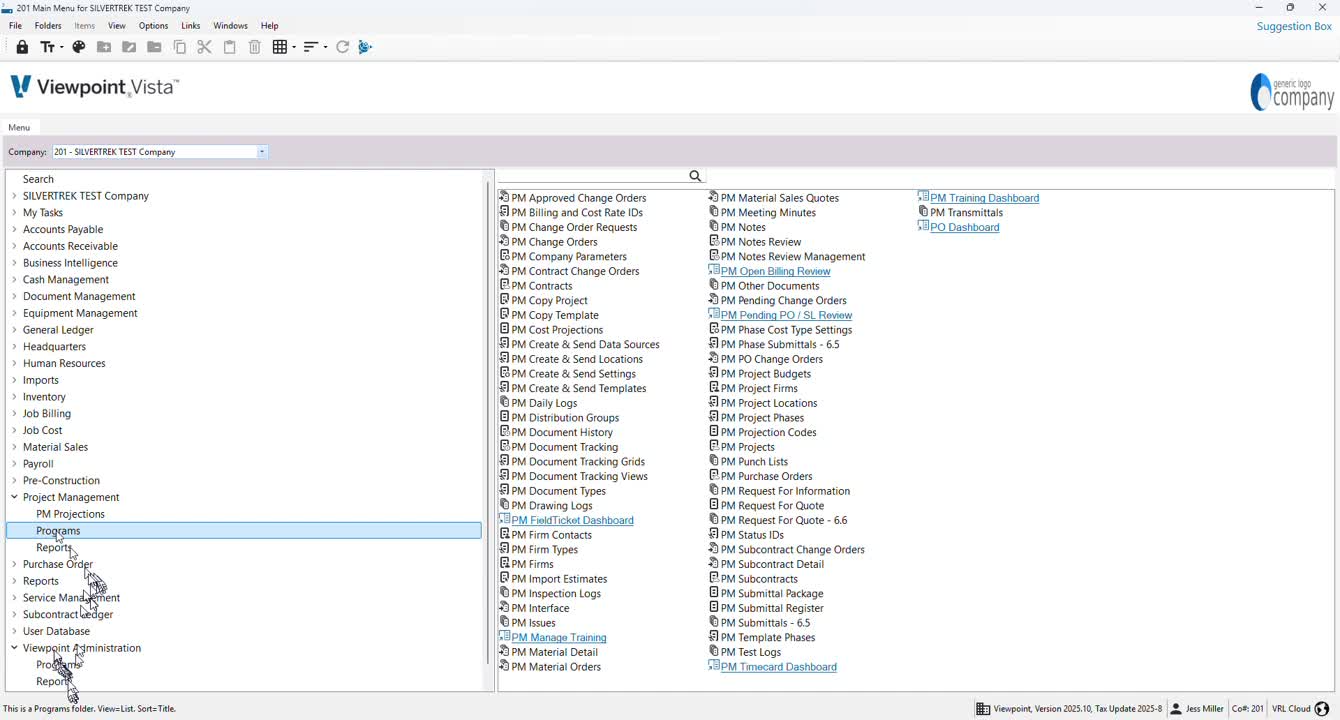Expand the Job Cost tree node
Screen dimensions: 1340x720
[x=14, y=430]
